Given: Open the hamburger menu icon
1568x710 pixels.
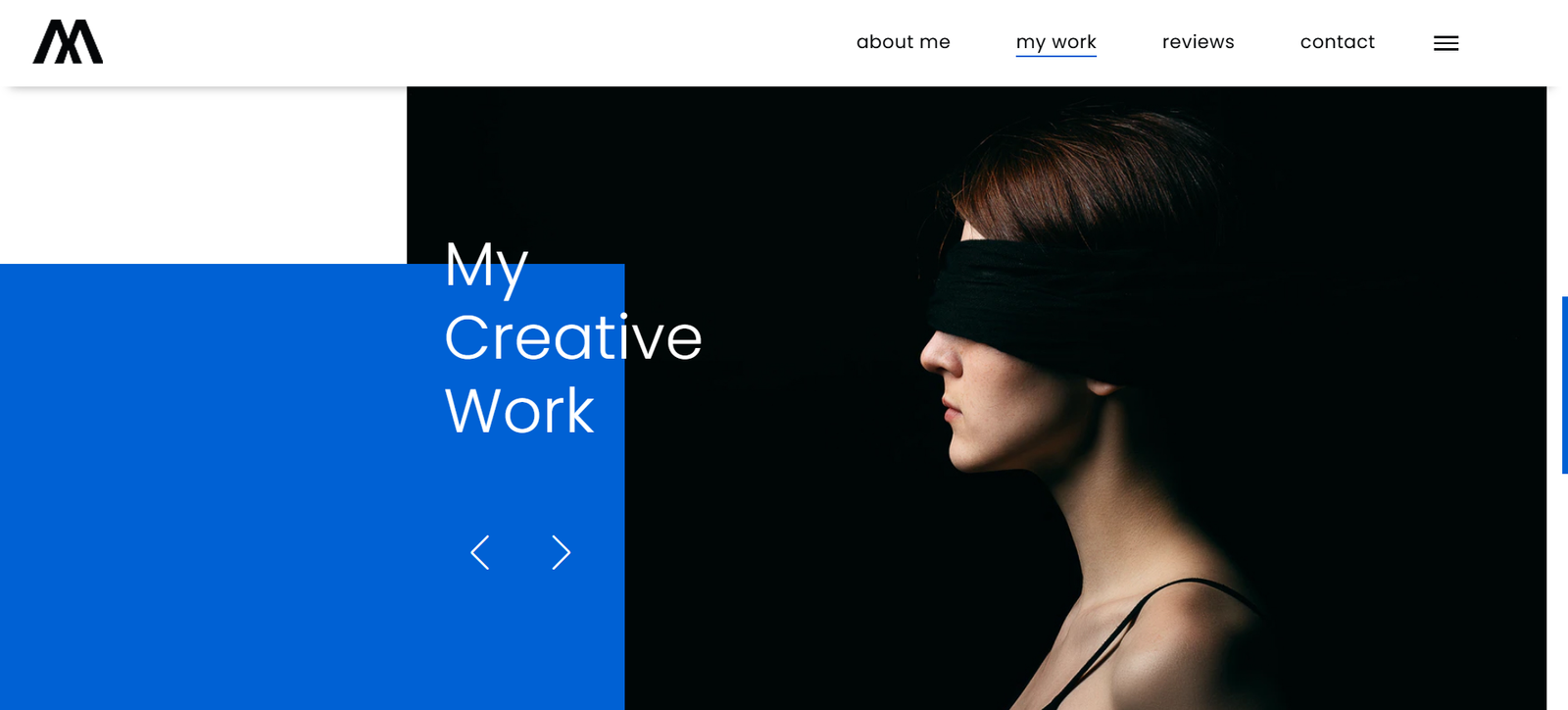Looking at the screenshot, I should point(1445,43).
